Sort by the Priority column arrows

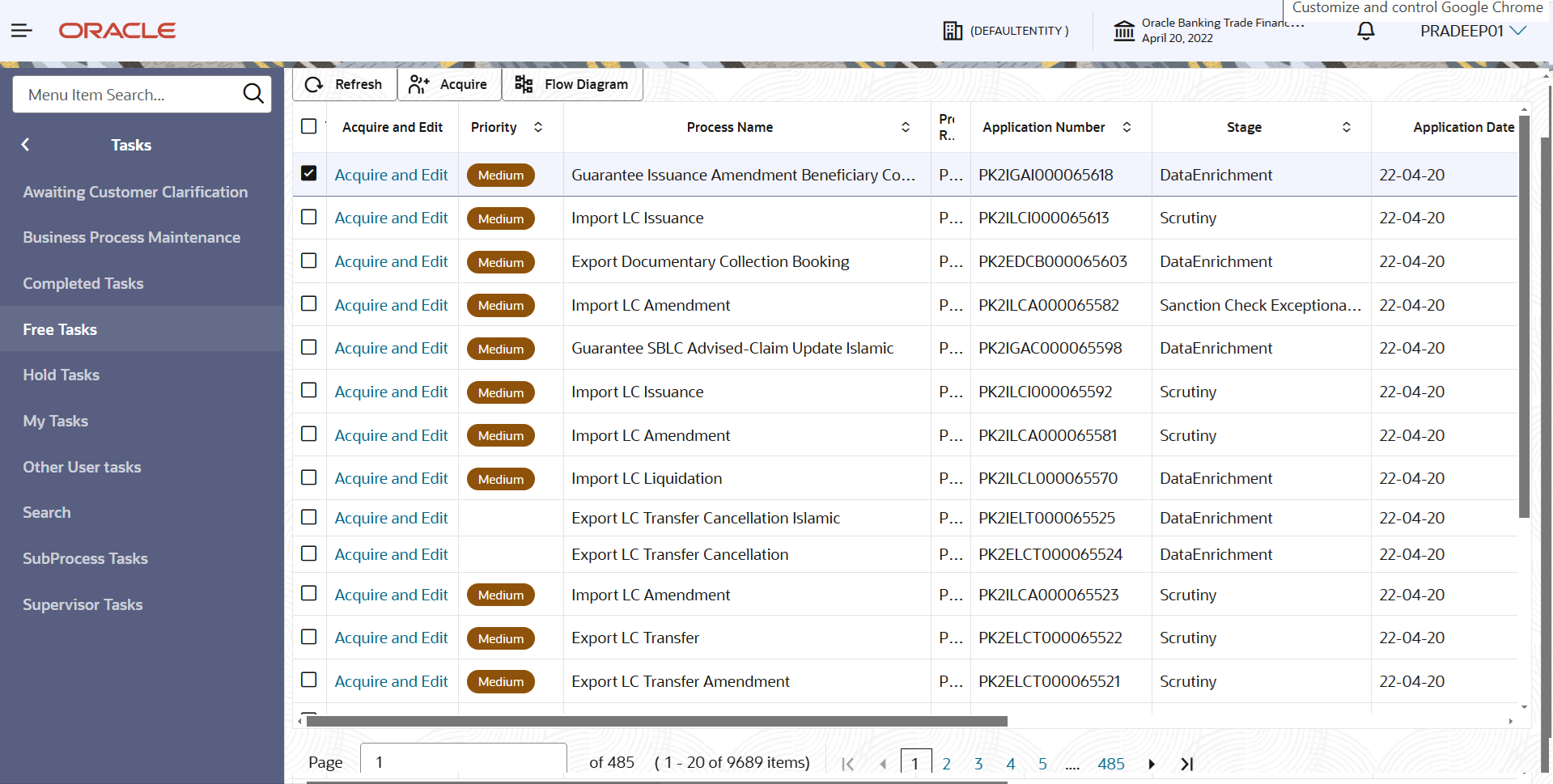538,127
